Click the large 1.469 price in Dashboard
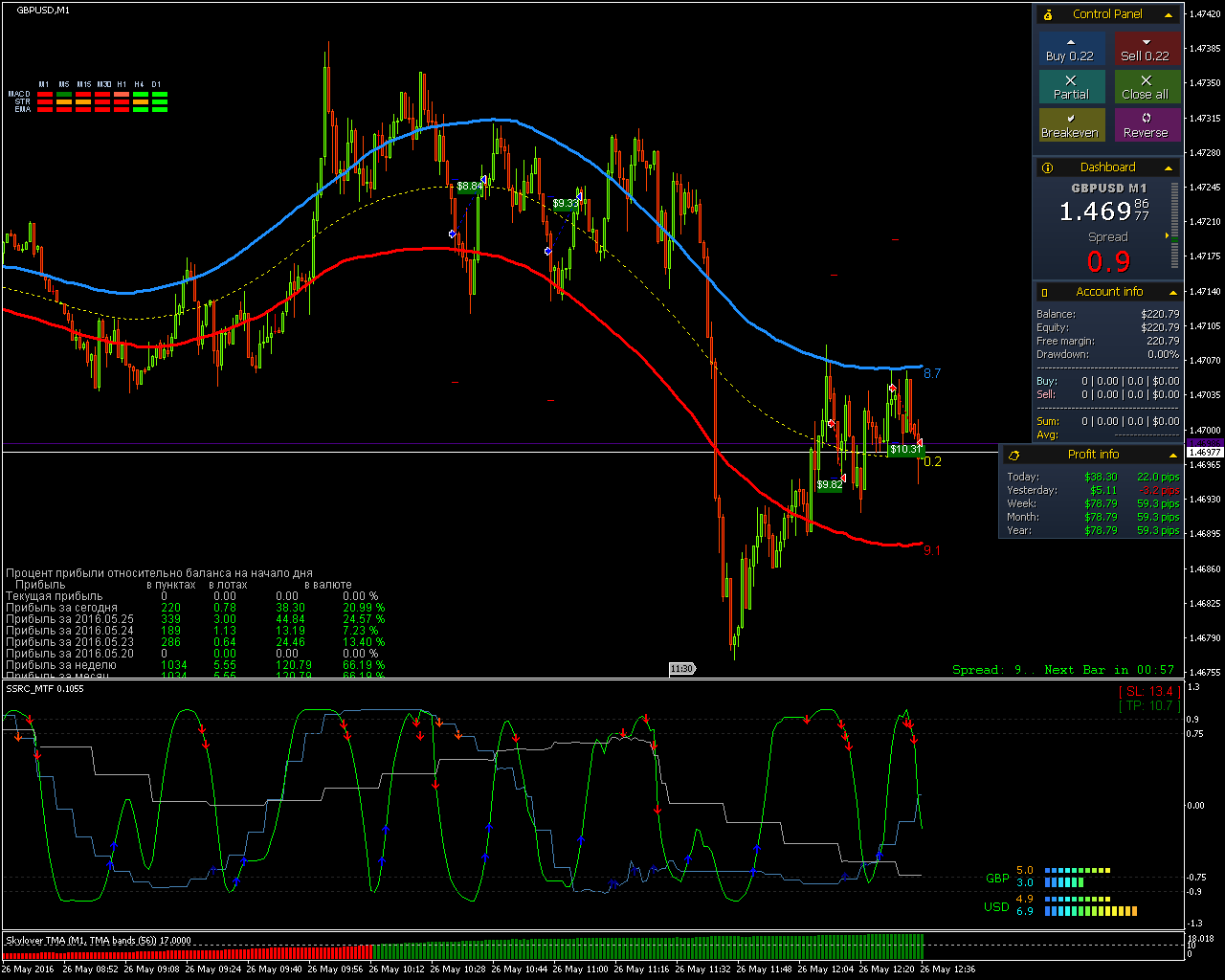Screen dimensions: 1225x980 [1094, 212]
